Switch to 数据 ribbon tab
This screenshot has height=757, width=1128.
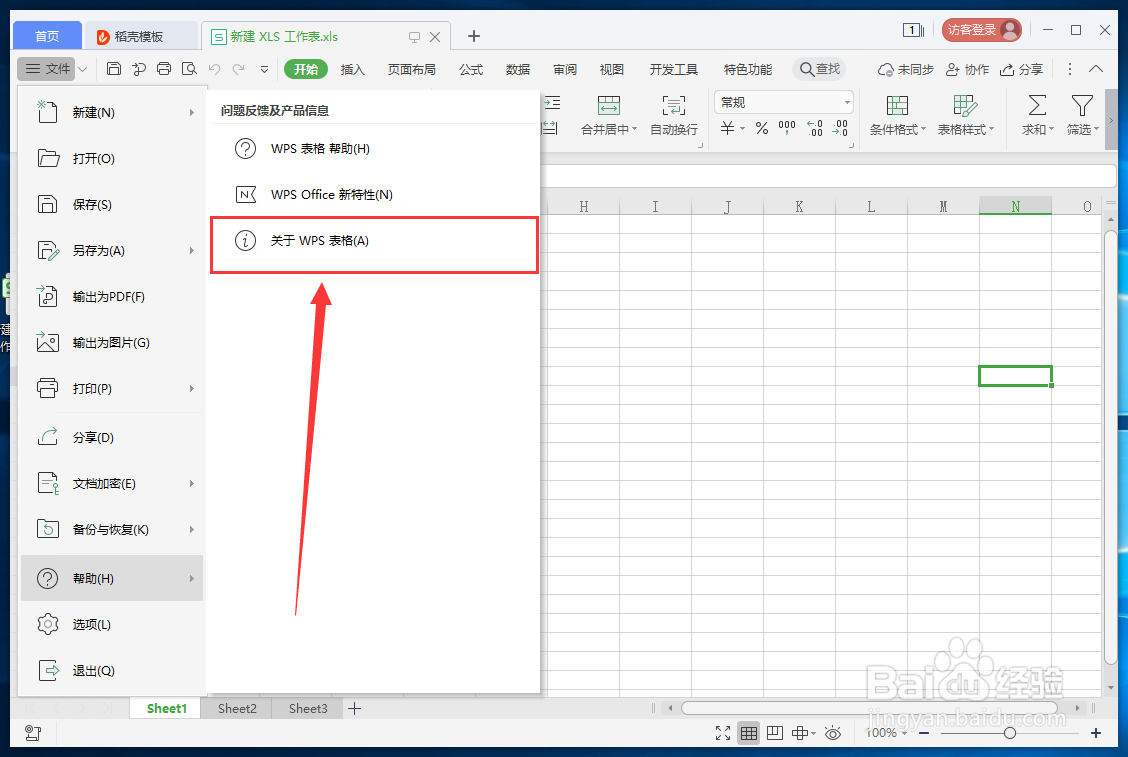point(518,69)
